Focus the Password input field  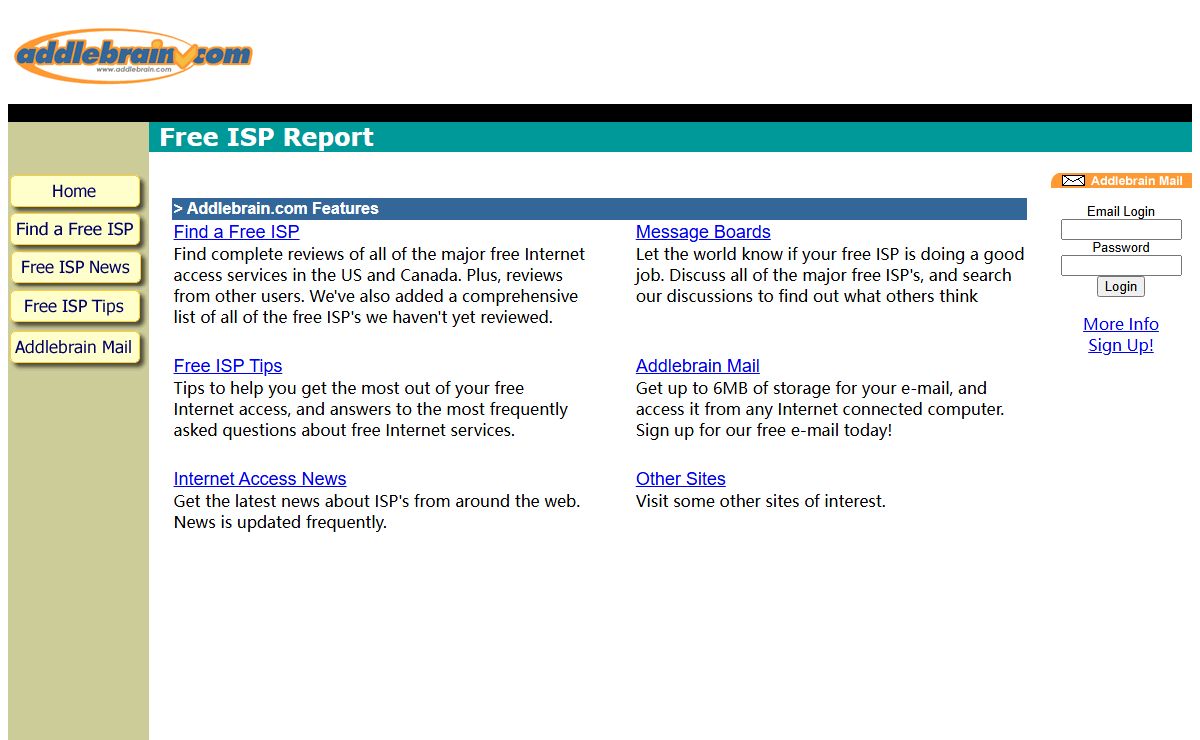point(1121,266)
